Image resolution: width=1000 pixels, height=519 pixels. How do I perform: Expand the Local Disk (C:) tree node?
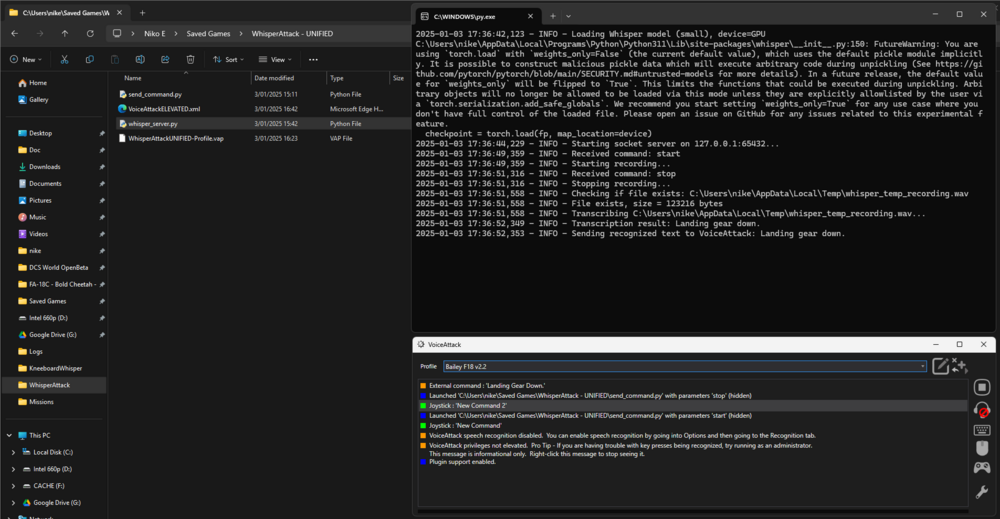point(12,452)
